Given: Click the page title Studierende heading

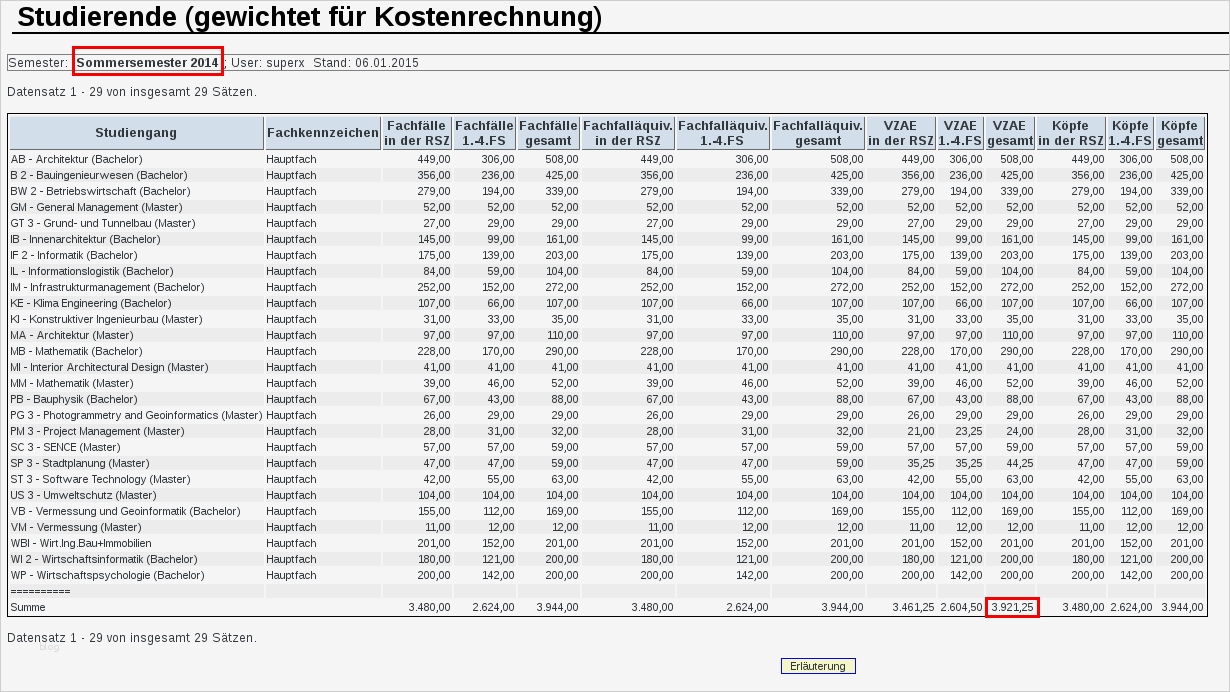Looking at the screenshot, I should point(100,17).
